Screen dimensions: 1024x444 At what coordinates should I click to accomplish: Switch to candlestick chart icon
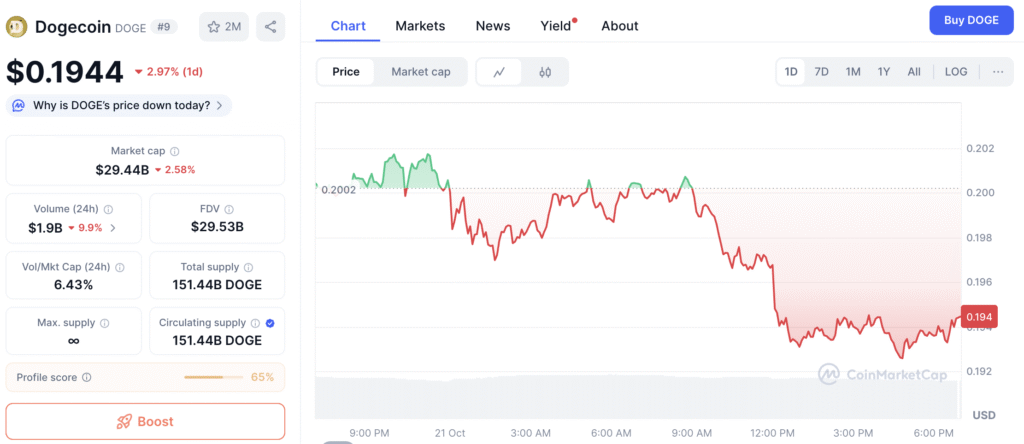(545, 72)
